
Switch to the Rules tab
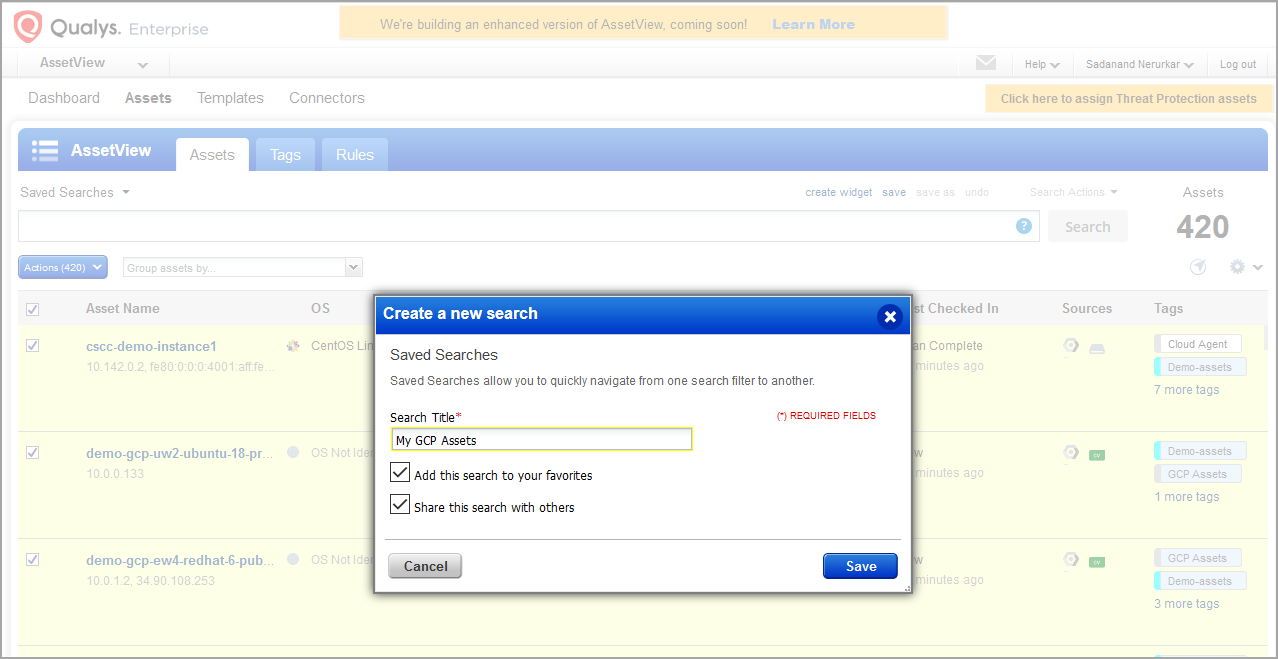coord(355,155)
